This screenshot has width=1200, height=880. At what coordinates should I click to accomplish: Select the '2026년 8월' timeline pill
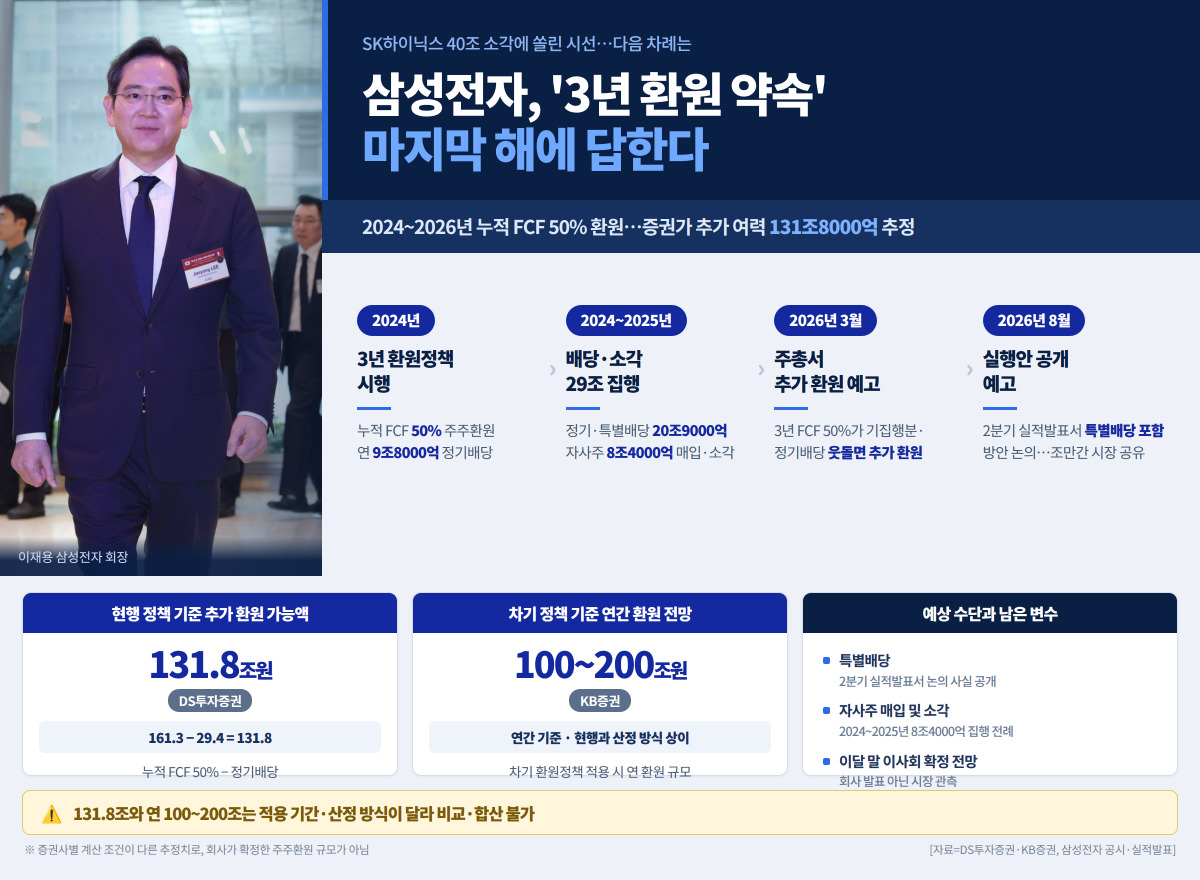point(1034,320)
